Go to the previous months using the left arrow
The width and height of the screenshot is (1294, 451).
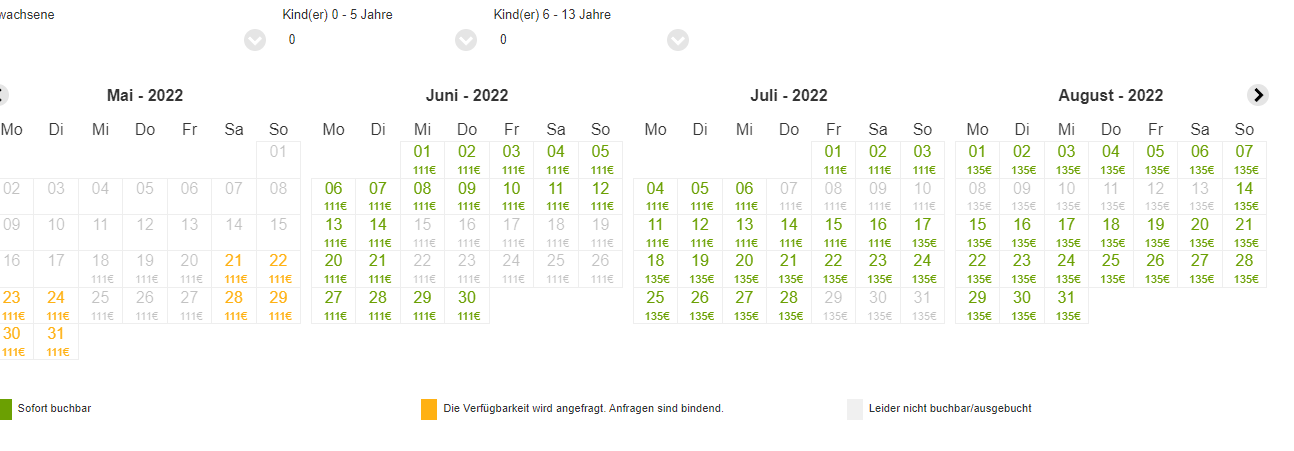(x=2, y=95)
